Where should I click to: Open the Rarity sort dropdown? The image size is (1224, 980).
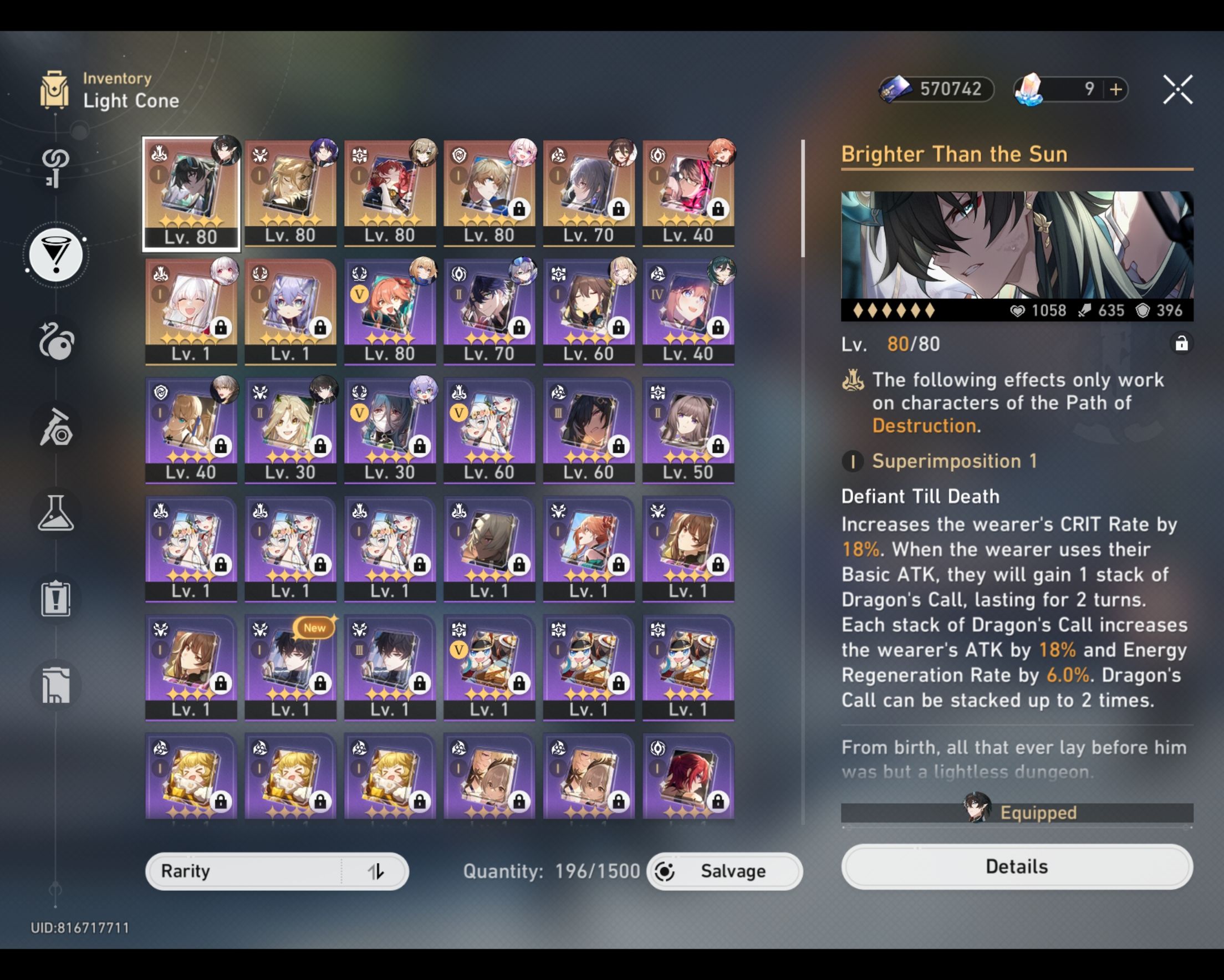coord(244,871)
